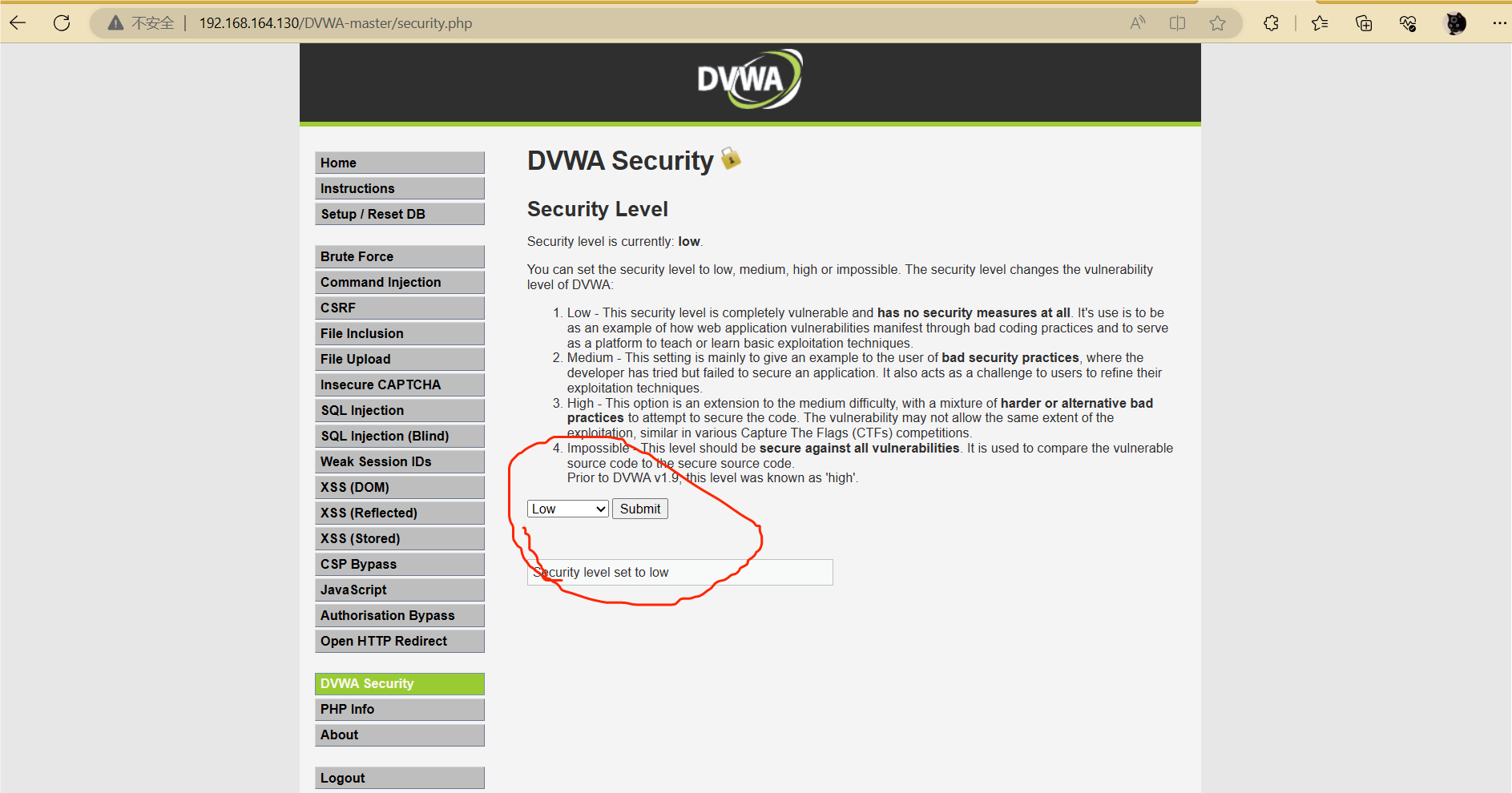The height and width of the screenshot is (793, 1512).
Task: Open the browser settings and more menu
Action: (x=1499, y=23)
